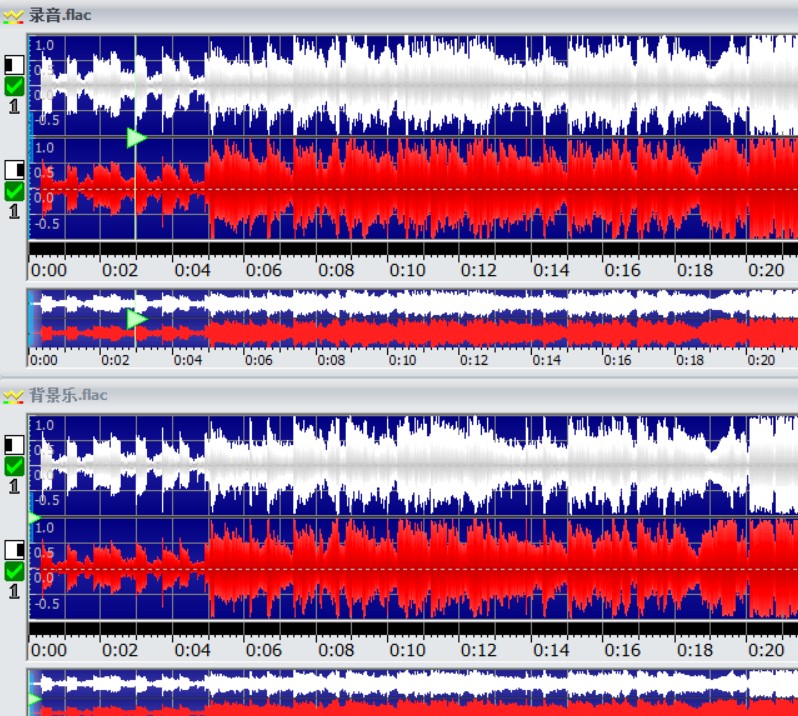Uncheck green checkbox for 背景乐.flac red channel
798x716 pixels.
tap(14, 571)
